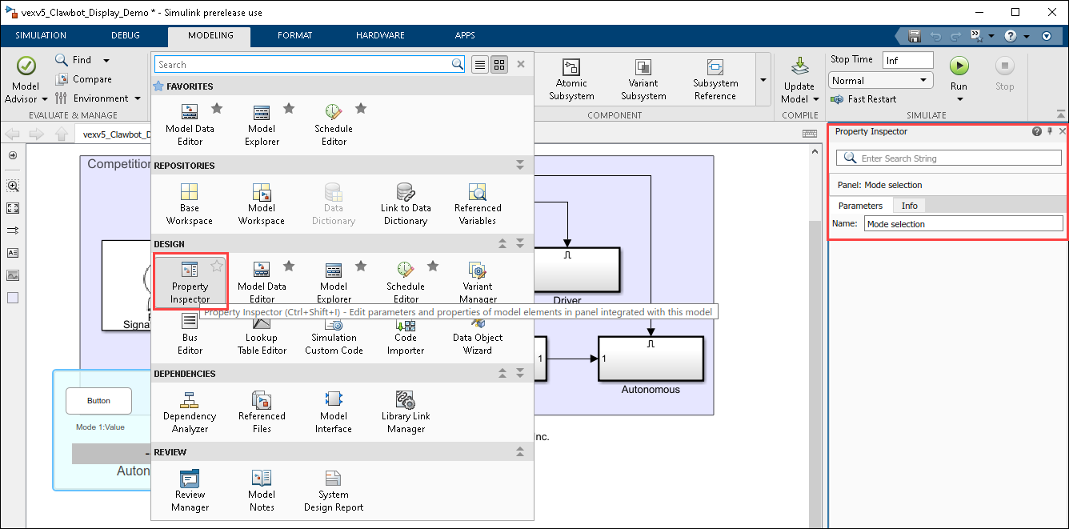Open Dependency Analyzer
Screen dimensions: 1069x529
click(x=190, y=412)
